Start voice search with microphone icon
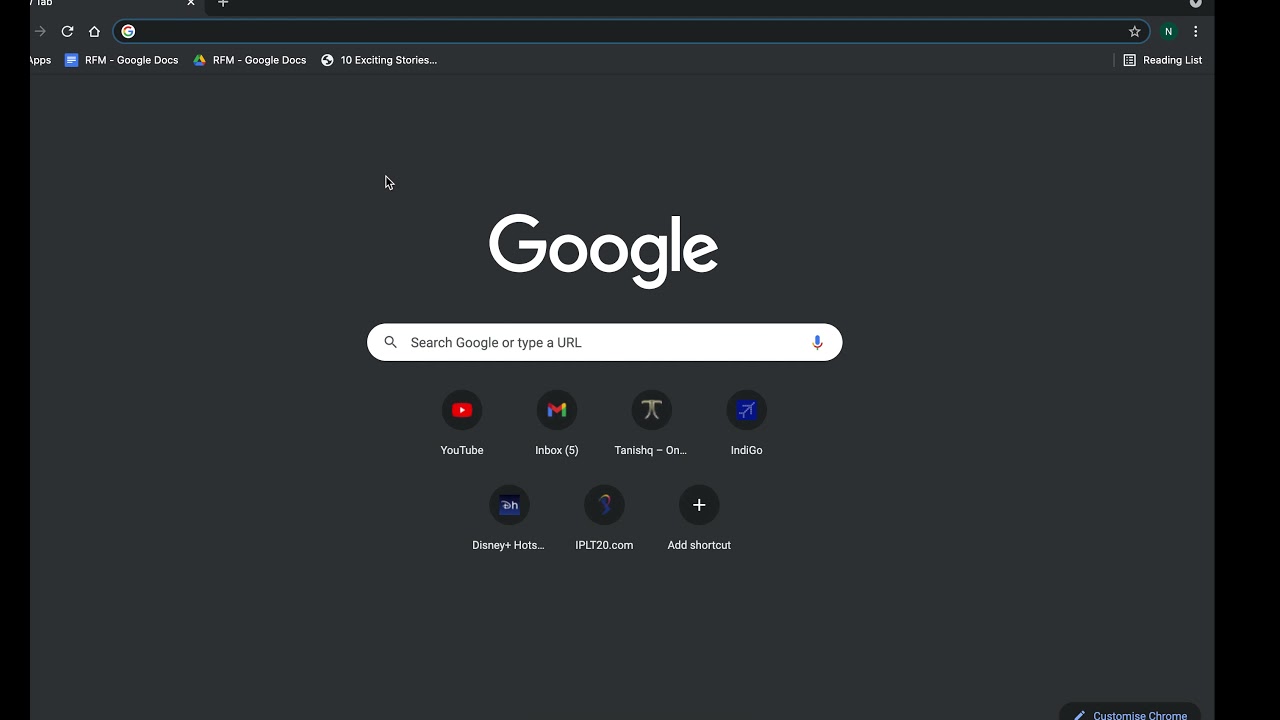 click(817, 342)
